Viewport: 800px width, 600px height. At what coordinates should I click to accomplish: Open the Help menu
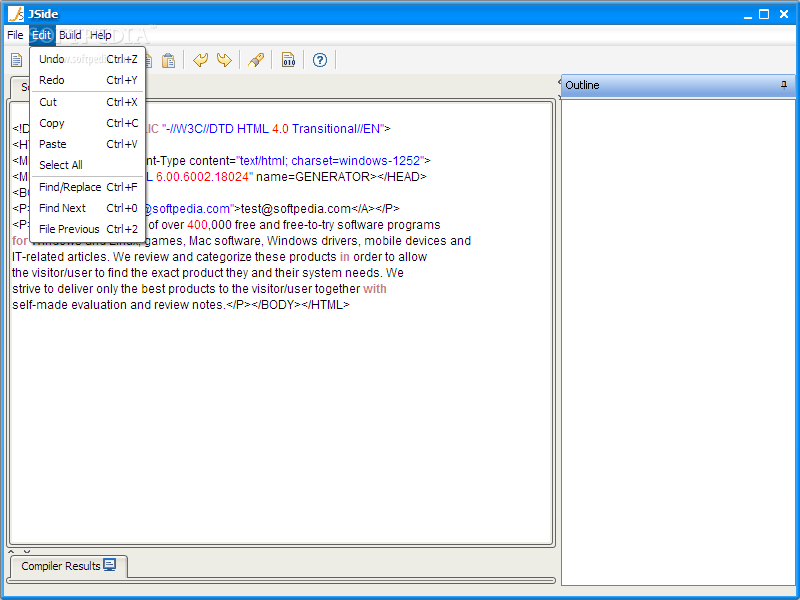coord(101,35)
